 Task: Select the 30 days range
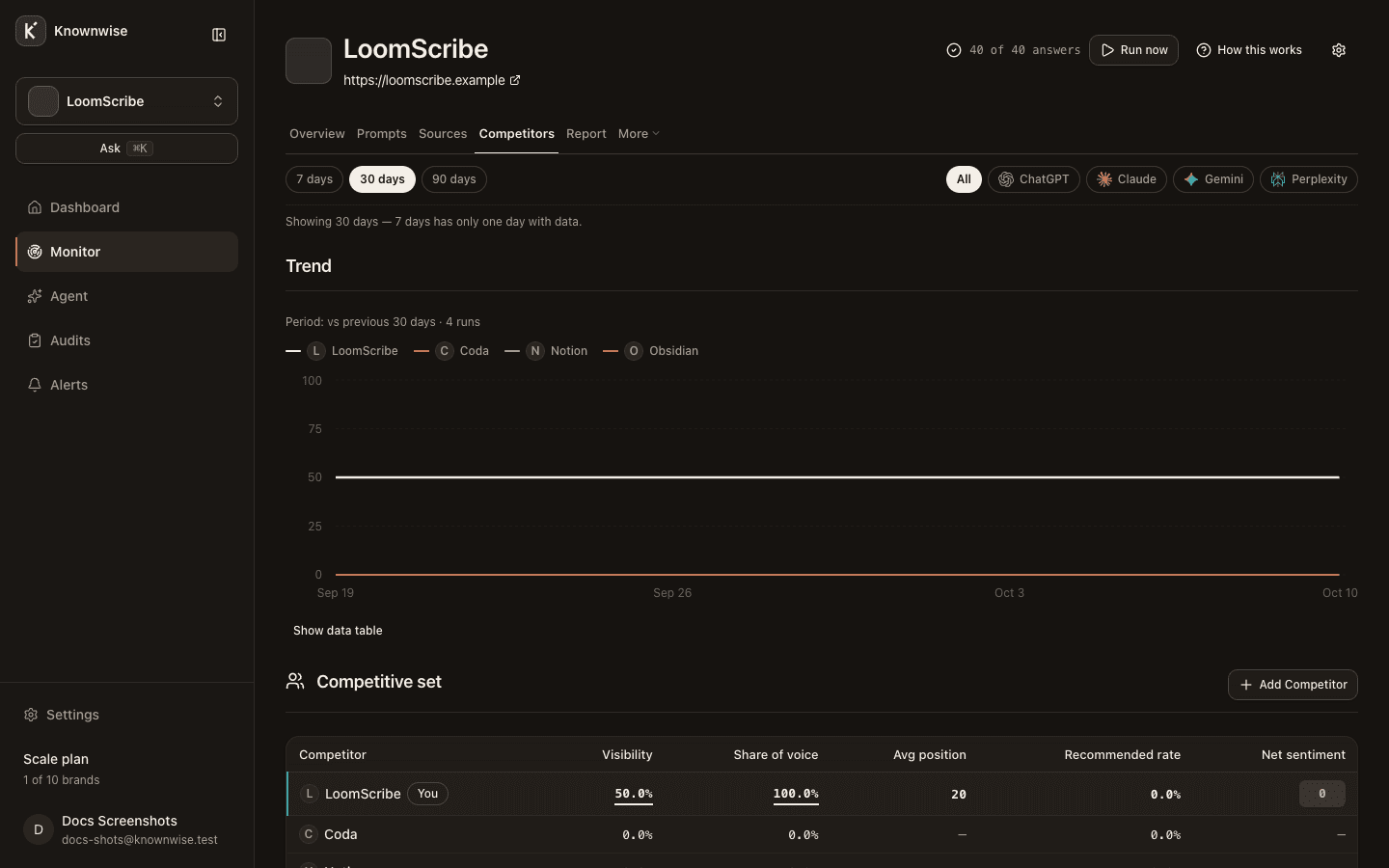pos(382,179)
